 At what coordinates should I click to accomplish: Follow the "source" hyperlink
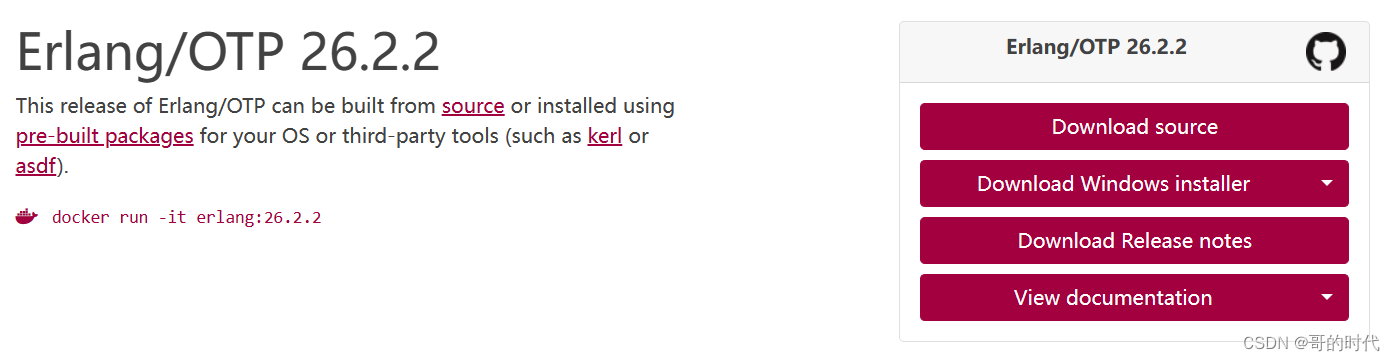click(x=473, y=106)
